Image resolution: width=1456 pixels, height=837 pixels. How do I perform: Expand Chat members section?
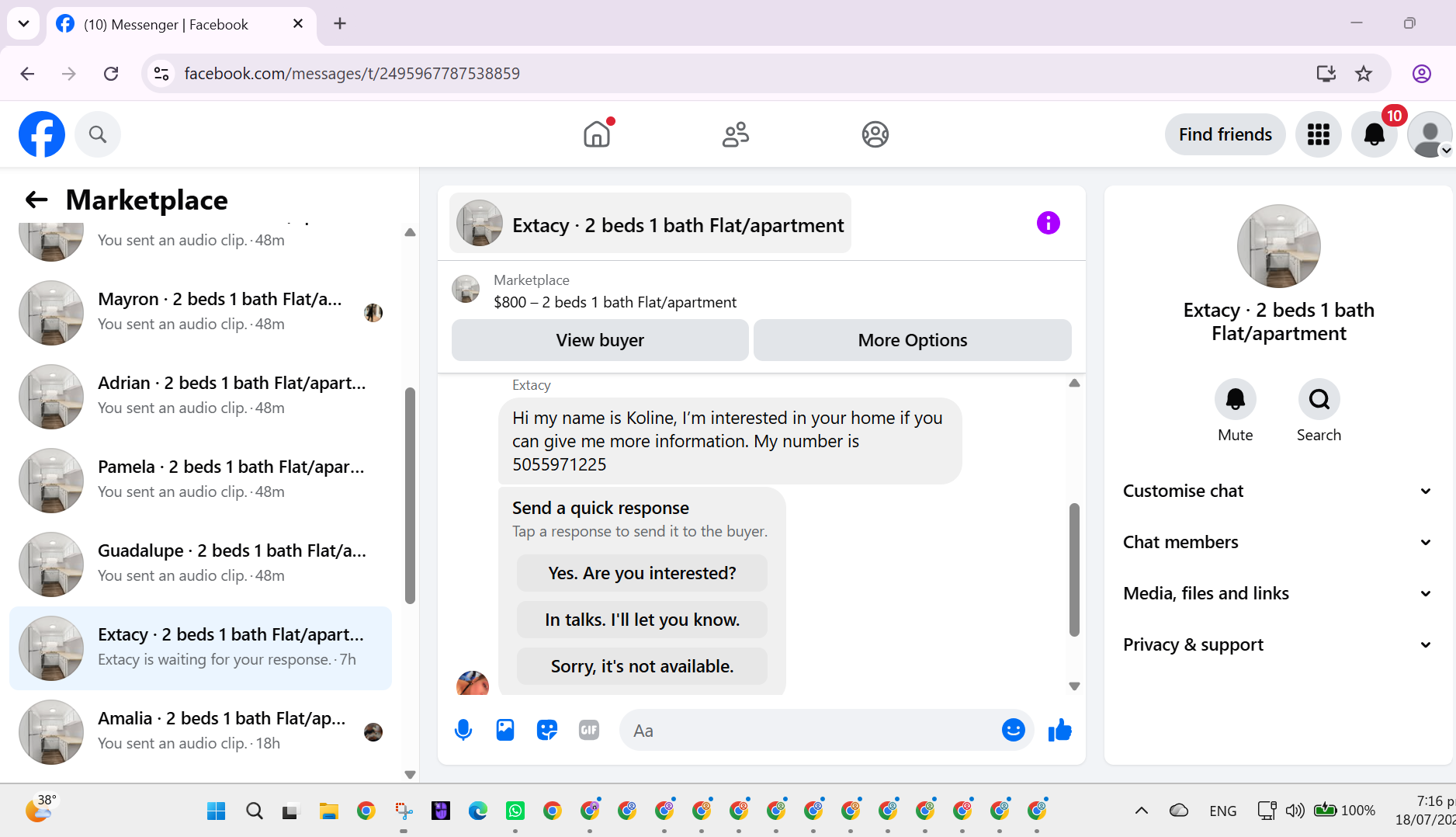1278,542
